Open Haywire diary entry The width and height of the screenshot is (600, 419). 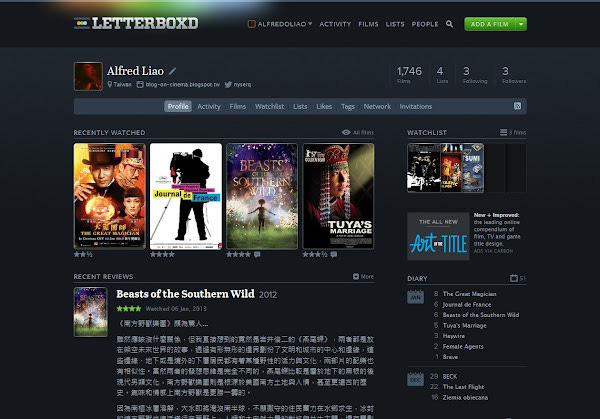[454, 336]
